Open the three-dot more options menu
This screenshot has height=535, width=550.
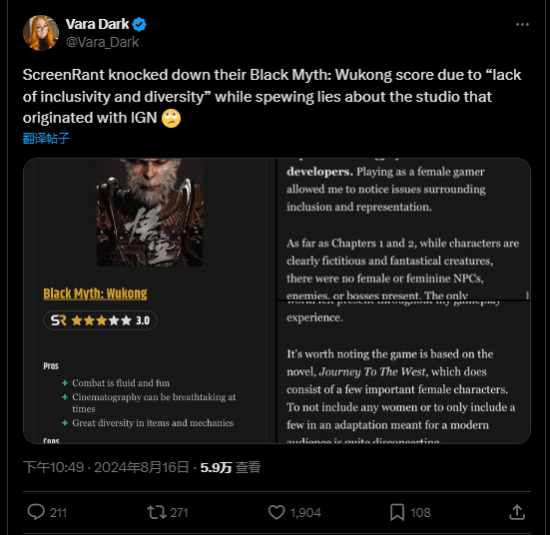point(522,25)
